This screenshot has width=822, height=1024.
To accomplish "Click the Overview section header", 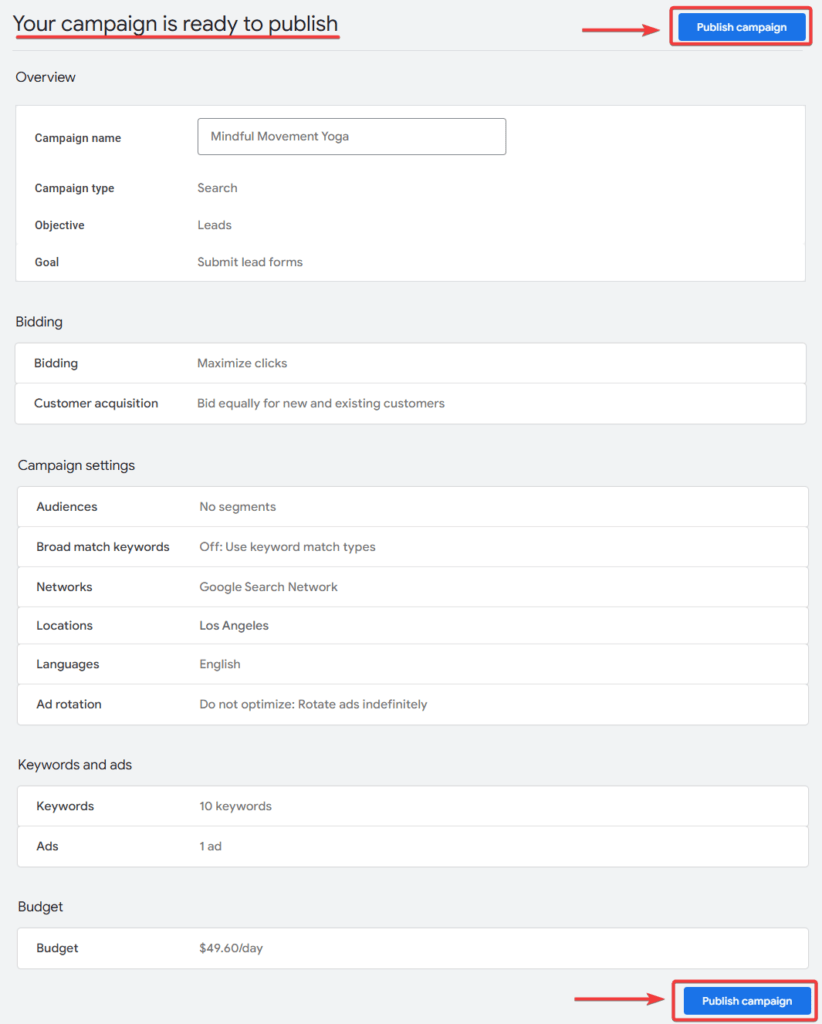I will 45,77.
